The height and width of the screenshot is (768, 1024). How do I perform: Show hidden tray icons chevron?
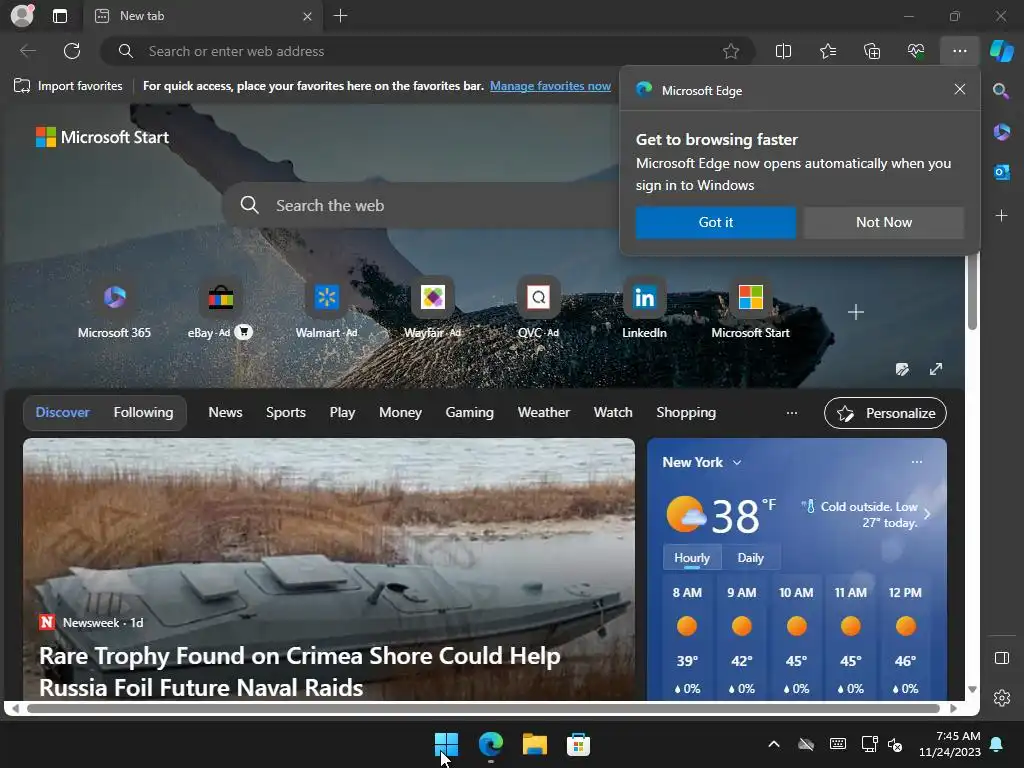pos(774,744)
